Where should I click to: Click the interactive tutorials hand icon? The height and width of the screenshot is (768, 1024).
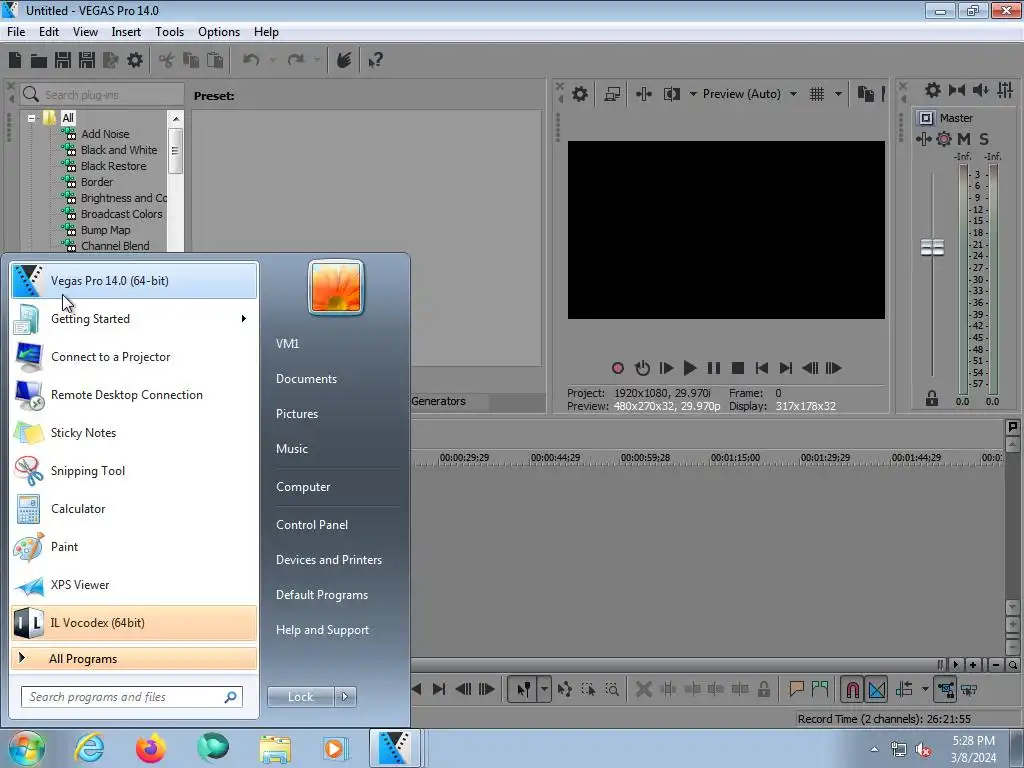point(344,60)
